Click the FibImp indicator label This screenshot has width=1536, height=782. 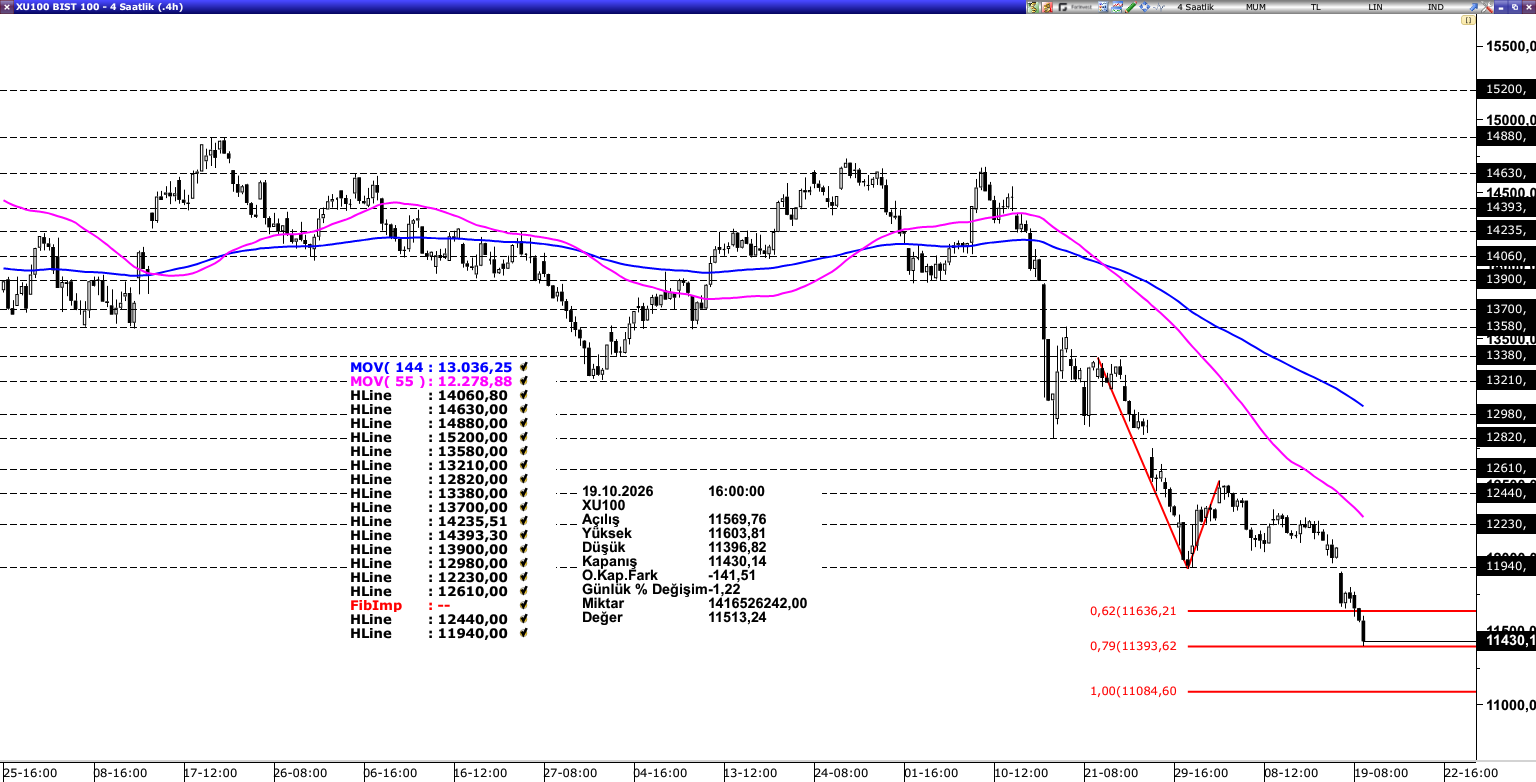tap(376, 606)
